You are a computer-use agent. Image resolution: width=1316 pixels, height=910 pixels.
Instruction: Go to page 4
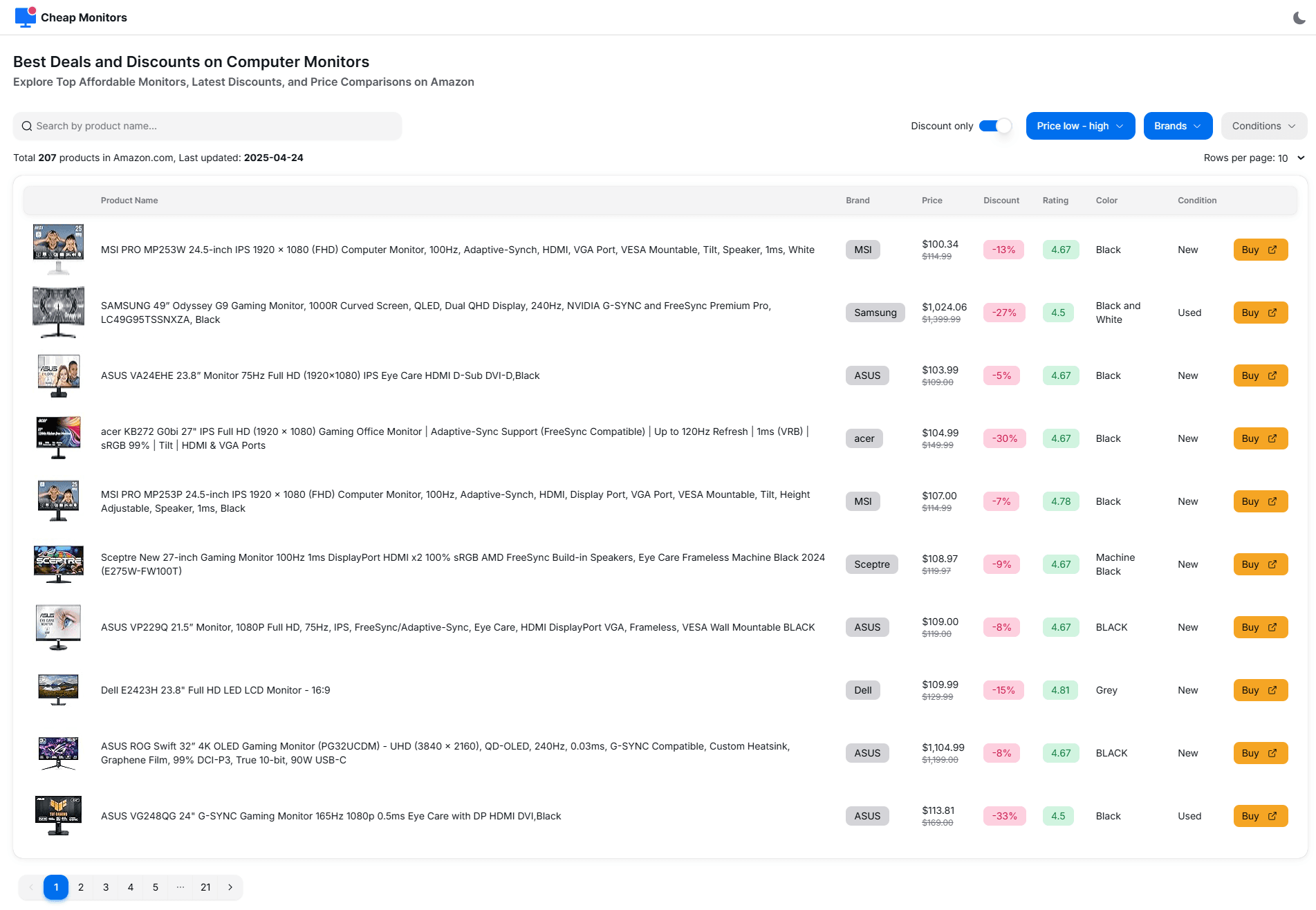pos(131,887)
